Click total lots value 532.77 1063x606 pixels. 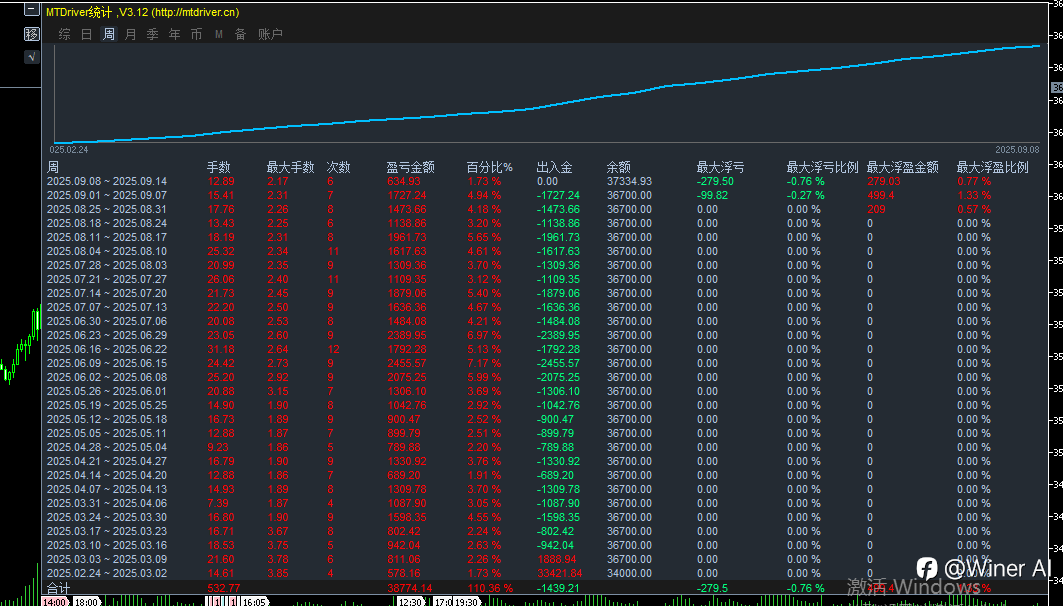[x=224, y=588]
